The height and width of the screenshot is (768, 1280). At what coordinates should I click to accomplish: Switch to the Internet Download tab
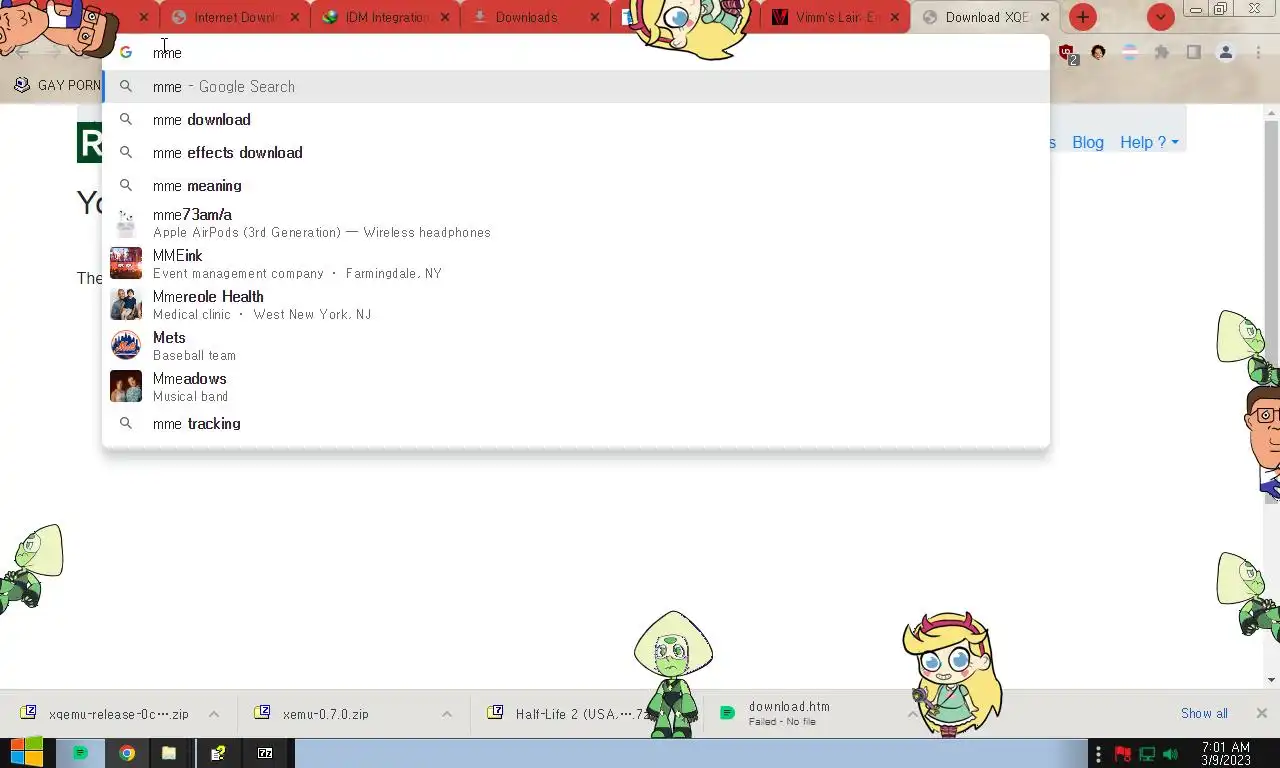(236, 17)
